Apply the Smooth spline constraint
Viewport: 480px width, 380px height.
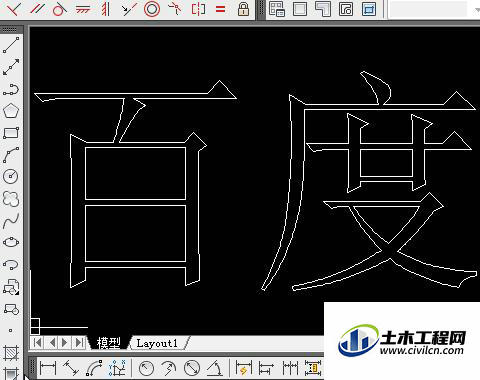(x=175, y=9)
